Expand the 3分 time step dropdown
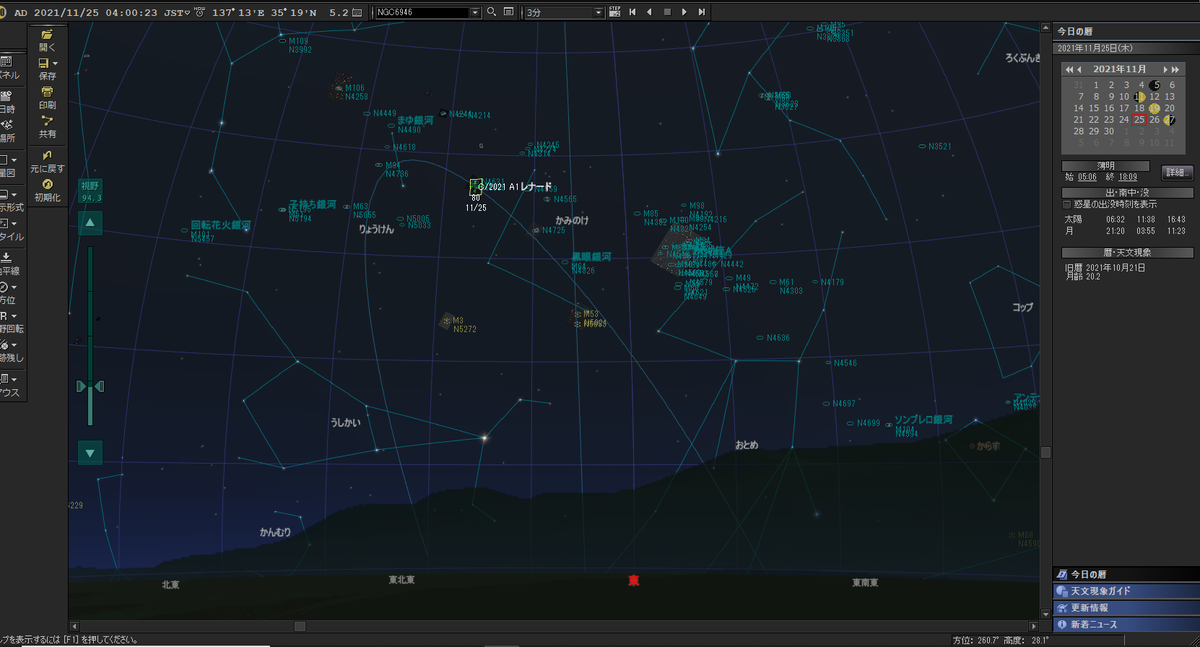The height and width of the screenshot is (647, 1200). (x=598, y=12)
